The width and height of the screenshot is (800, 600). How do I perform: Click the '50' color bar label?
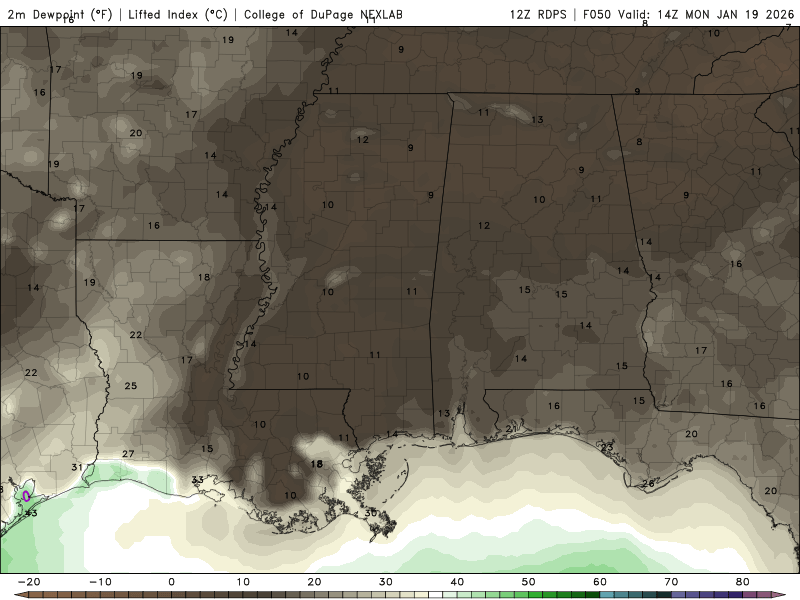(529, 582)
